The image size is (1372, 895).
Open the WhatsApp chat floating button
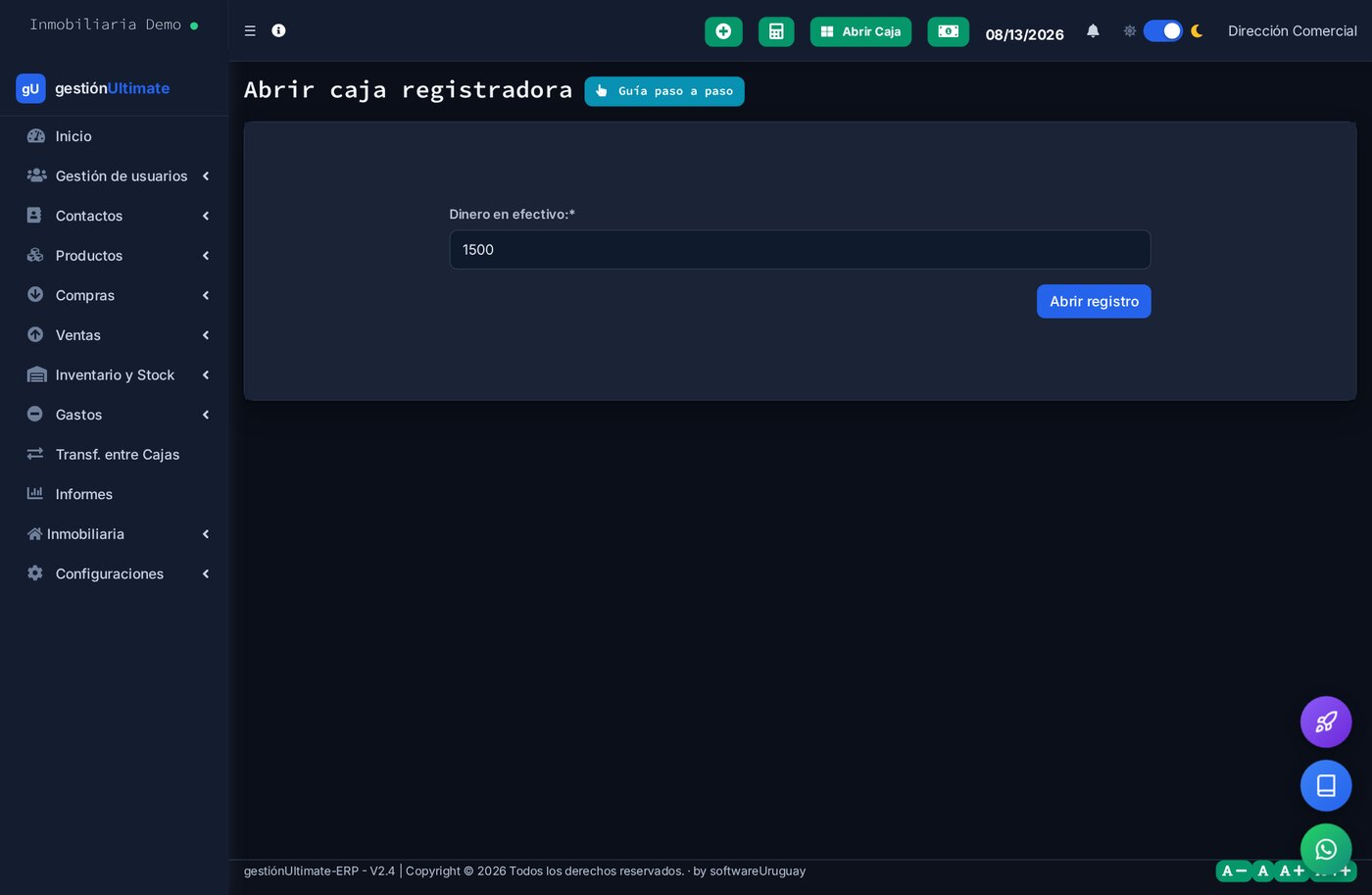pos(1326,849)
